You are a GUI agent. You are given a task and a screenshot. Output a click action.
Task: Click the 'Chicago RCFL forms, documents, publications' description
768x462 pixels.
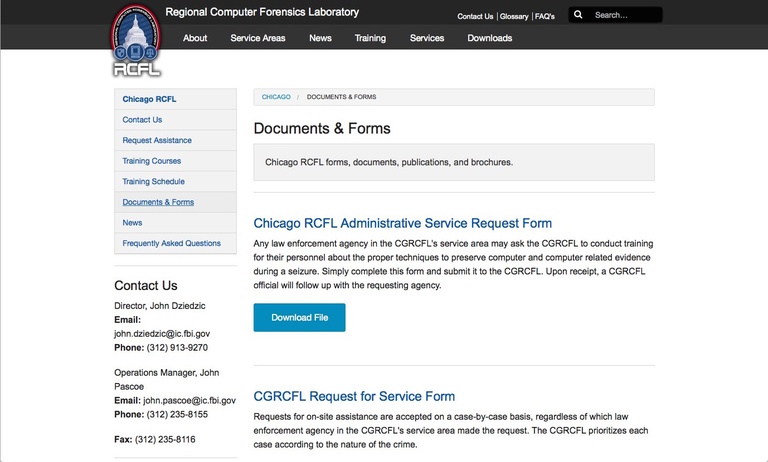tap(389, 162)
